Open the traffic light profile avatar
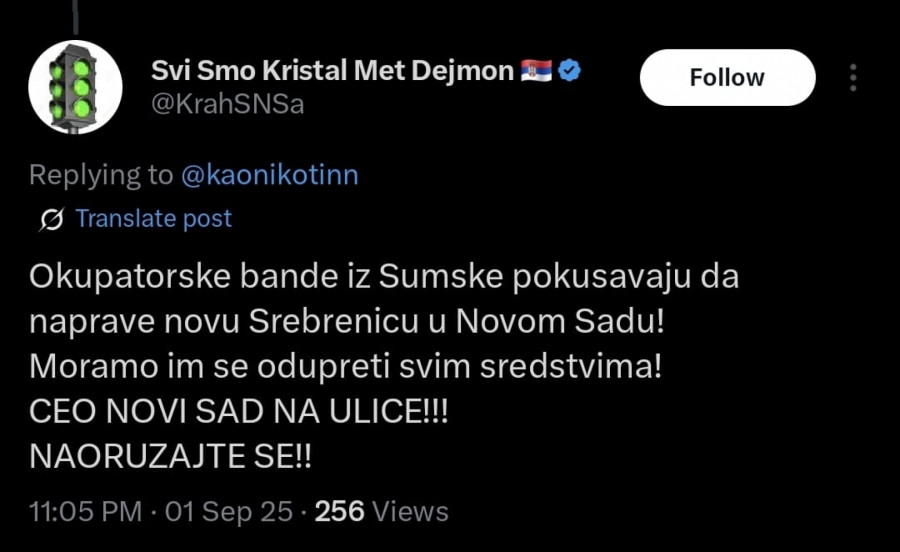The image size is (900, 552). pos(75,88)
